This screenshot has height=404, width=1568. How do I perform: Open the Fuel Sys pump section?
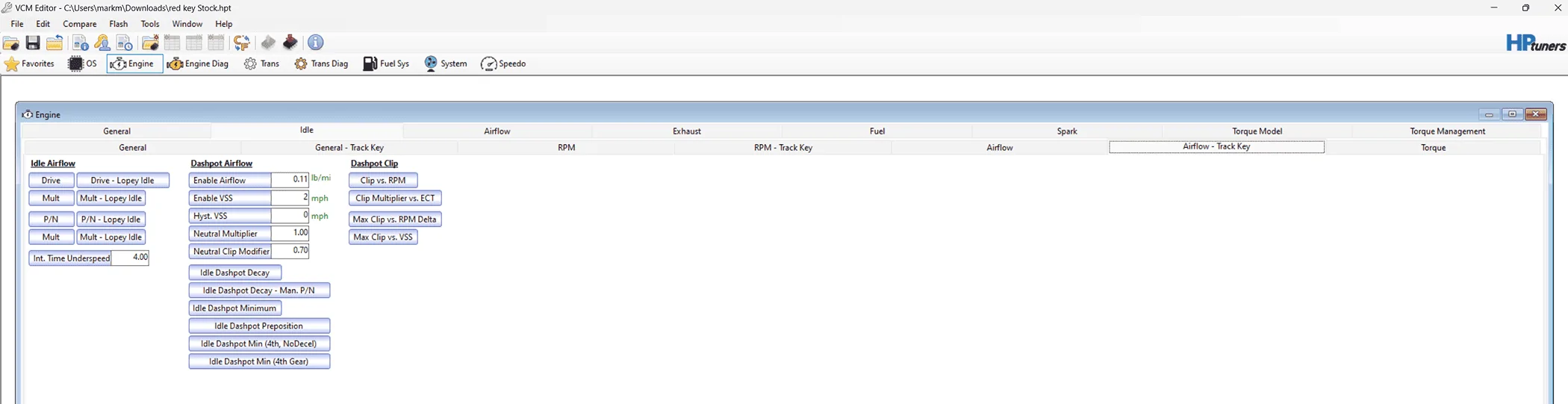(x=386, y=63)
